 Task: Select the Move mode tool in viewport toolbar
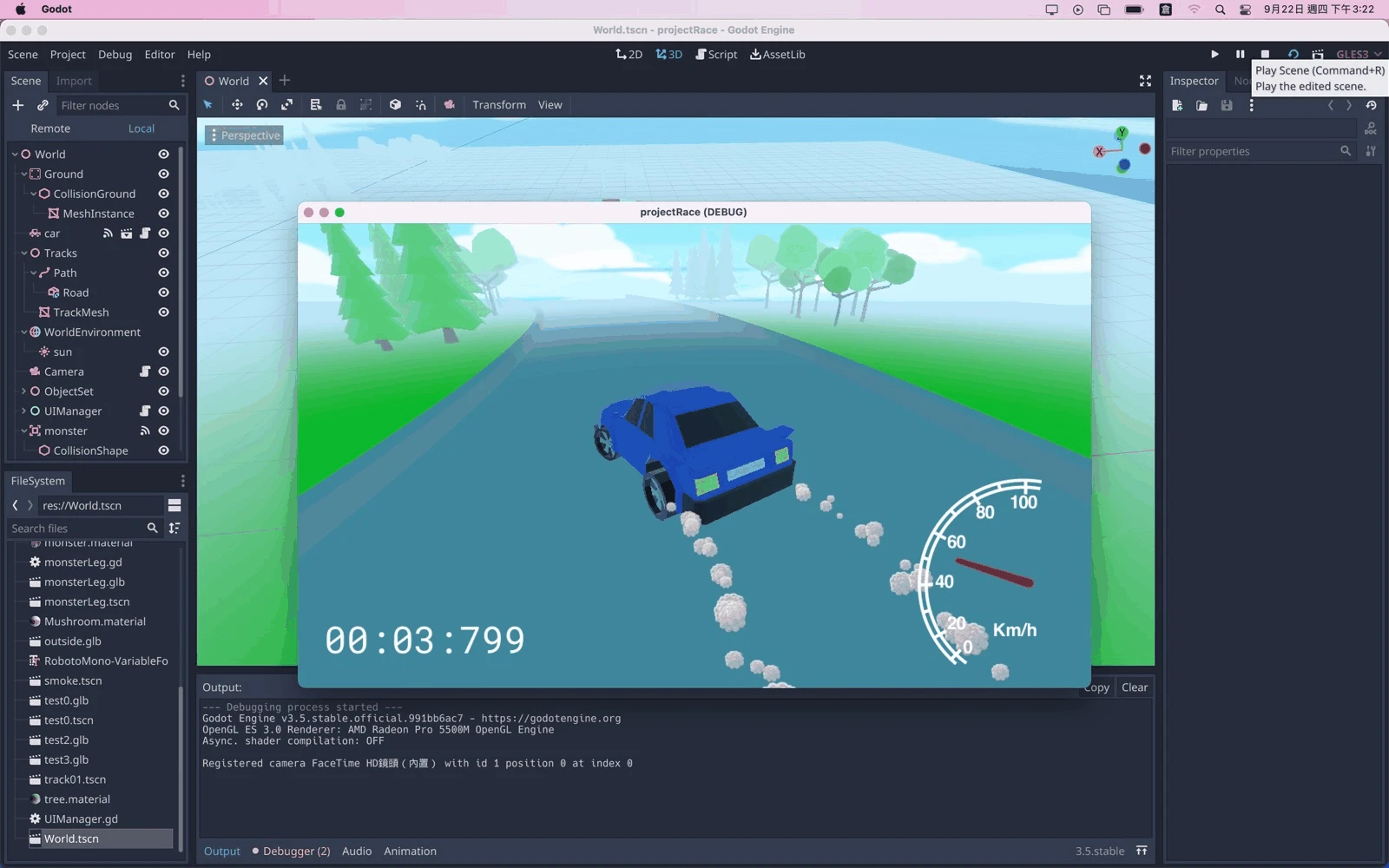236,105
